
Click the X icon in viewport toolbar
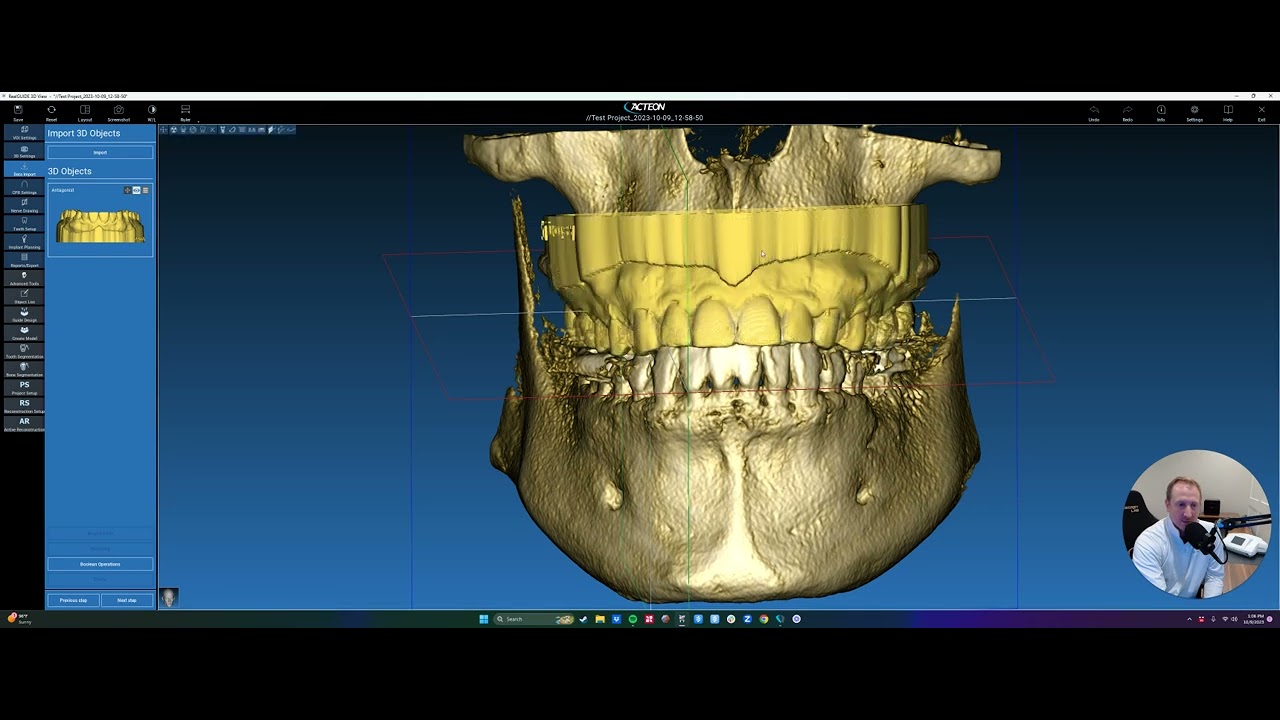tap(212, 130)
